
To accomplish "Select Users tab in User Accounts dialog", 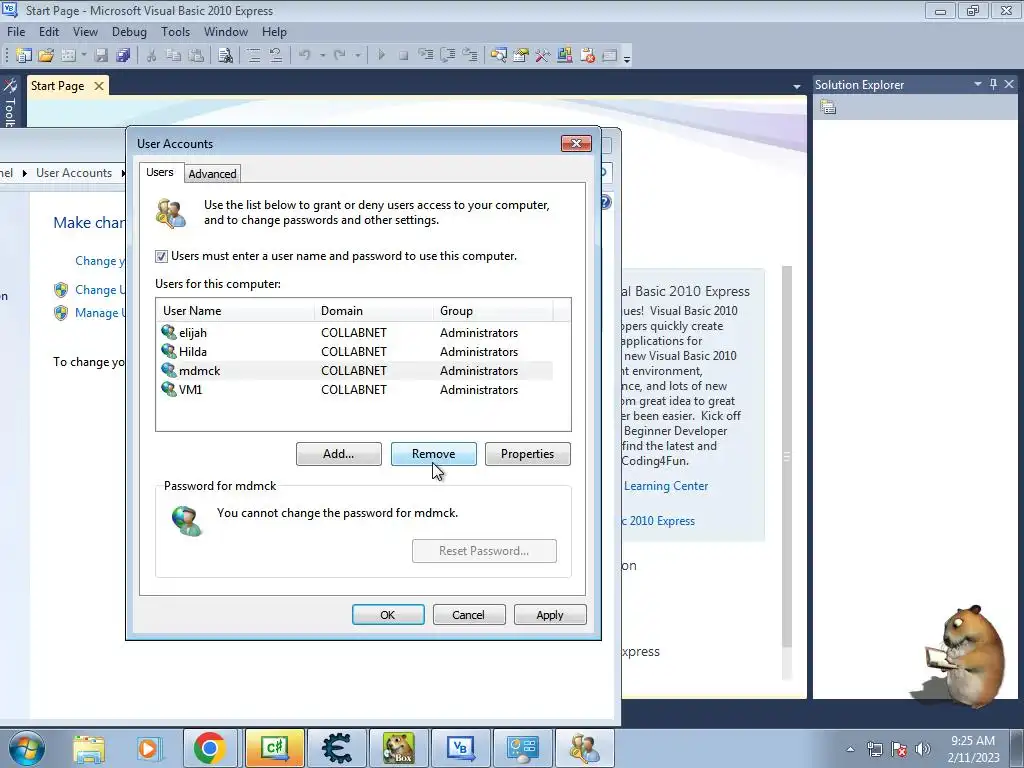I will click(160, 172).
